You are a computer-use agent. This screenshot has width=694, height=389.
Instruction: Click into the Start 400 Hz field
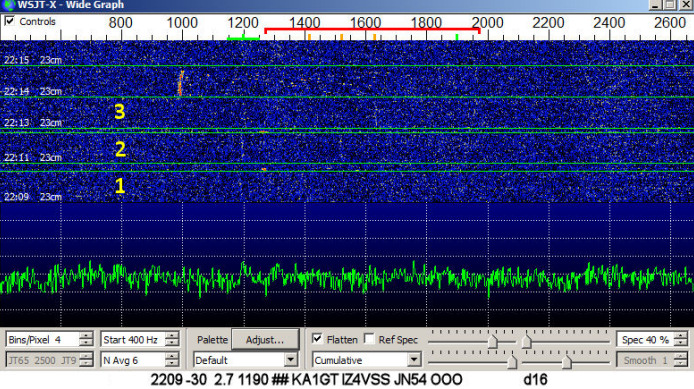pos(133,339)
